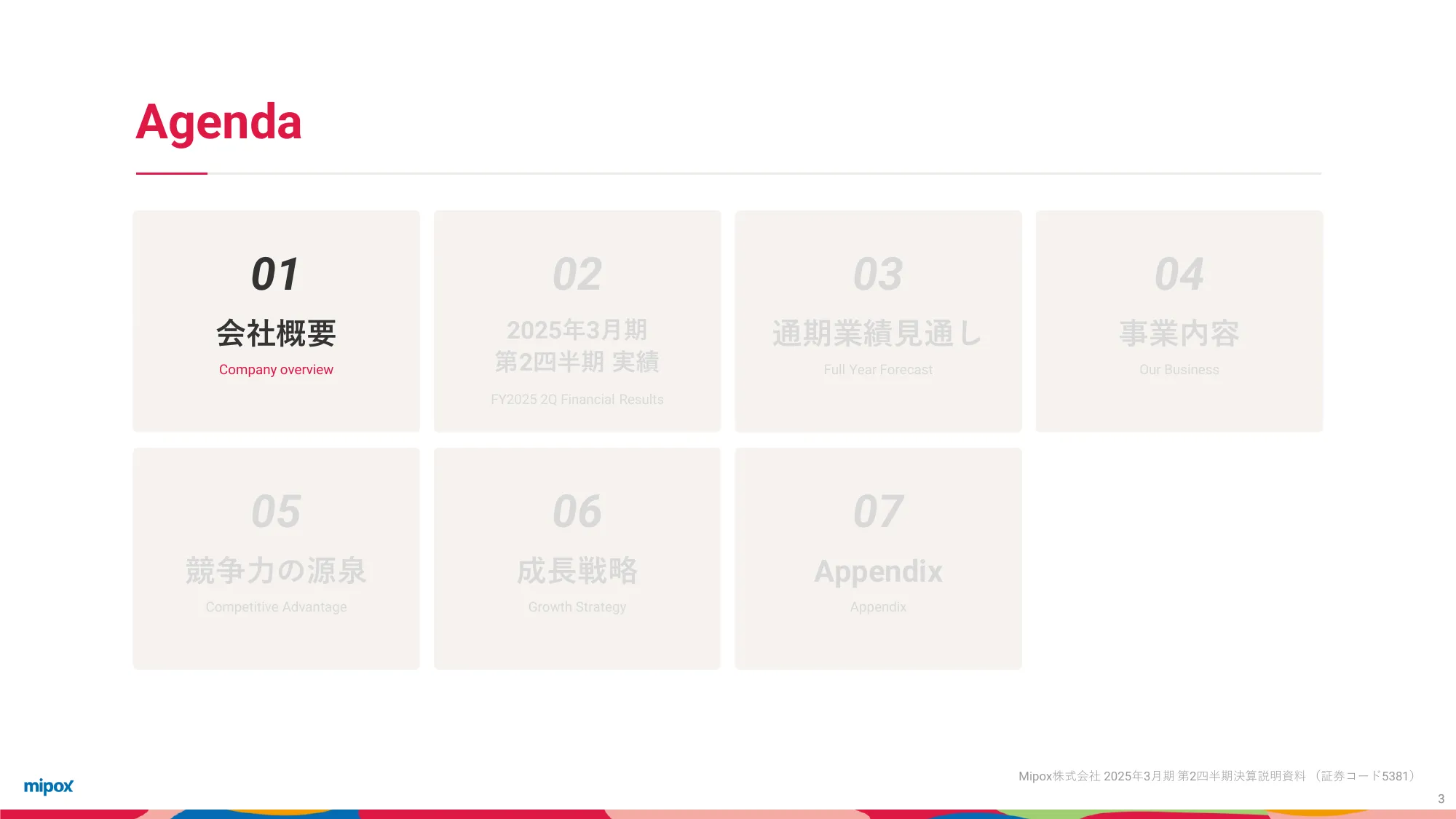This screenshot has height=819, width=1456.
Task: Click the small grey Appendix subtitle under 07
Action: pyautogui.click(x=878, y=607)
